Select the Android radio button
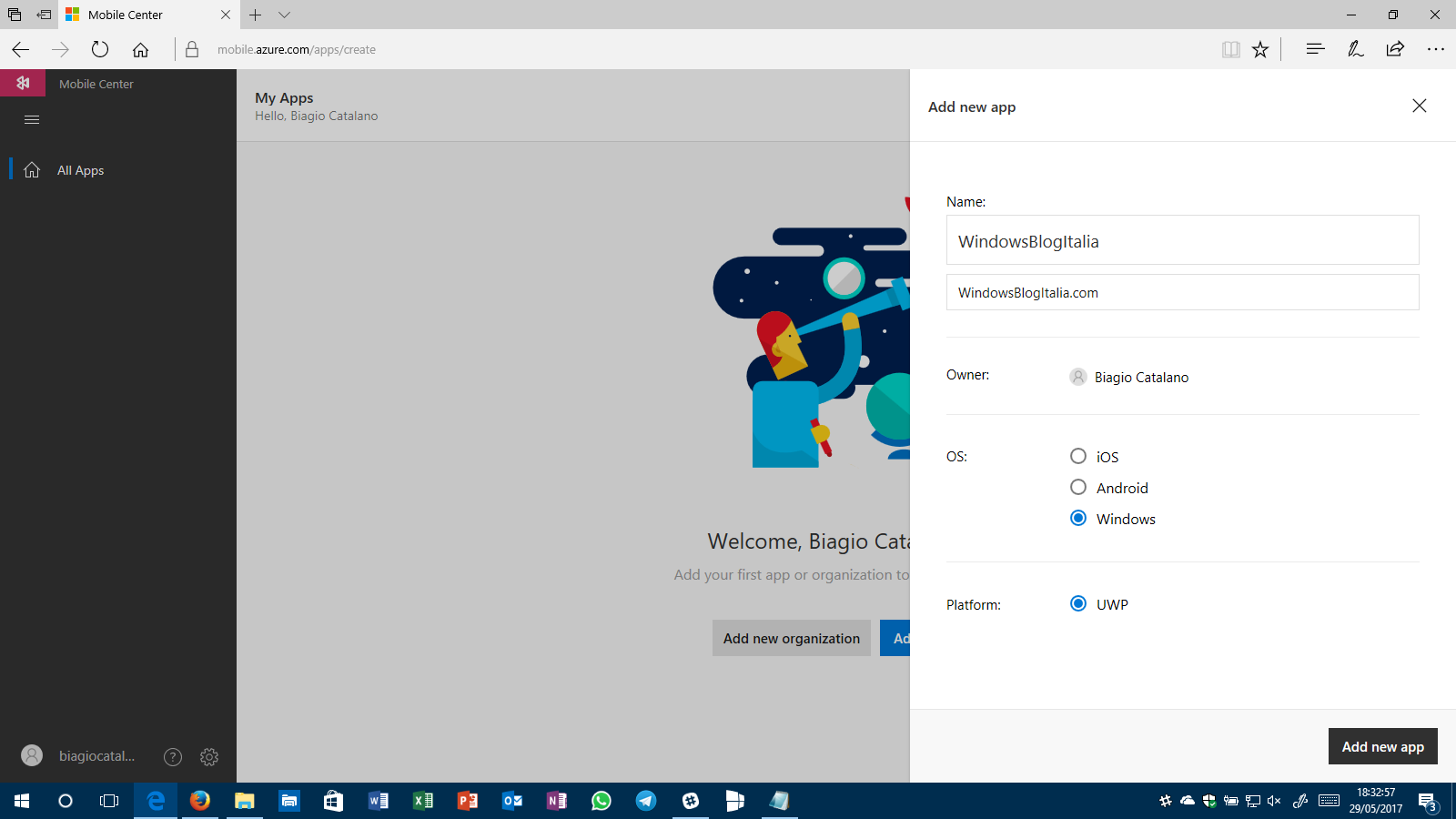Screen dimensions: 1456x819 pyautogui.click(x=1078, y=487)
